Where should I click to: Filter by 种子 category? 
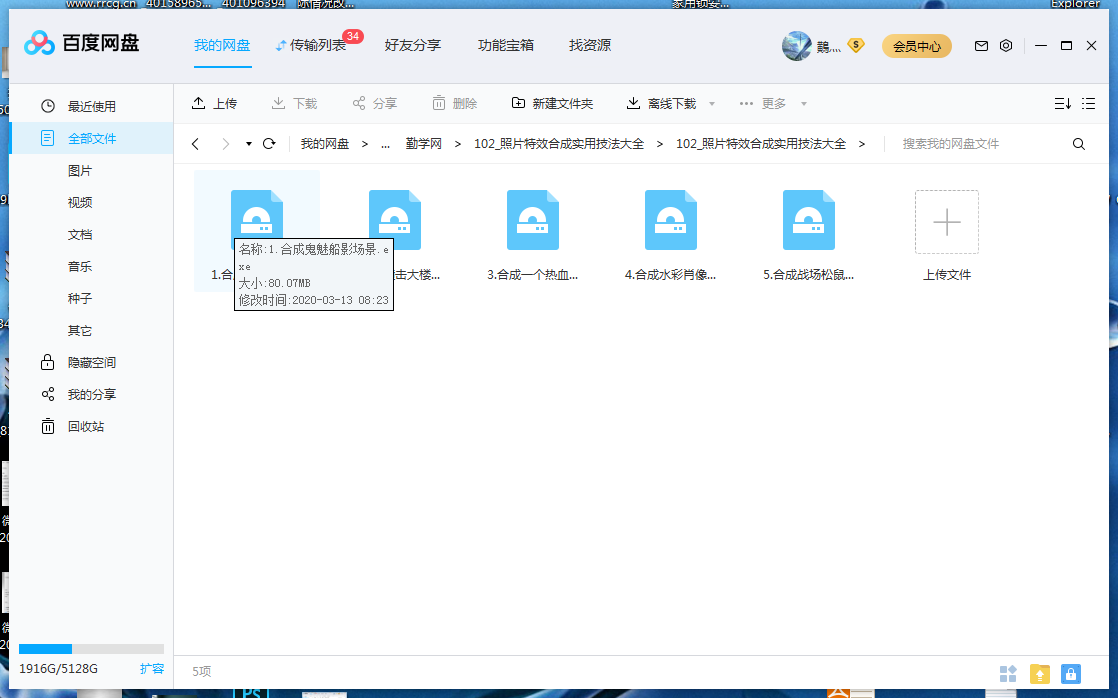tap(80, 298)
